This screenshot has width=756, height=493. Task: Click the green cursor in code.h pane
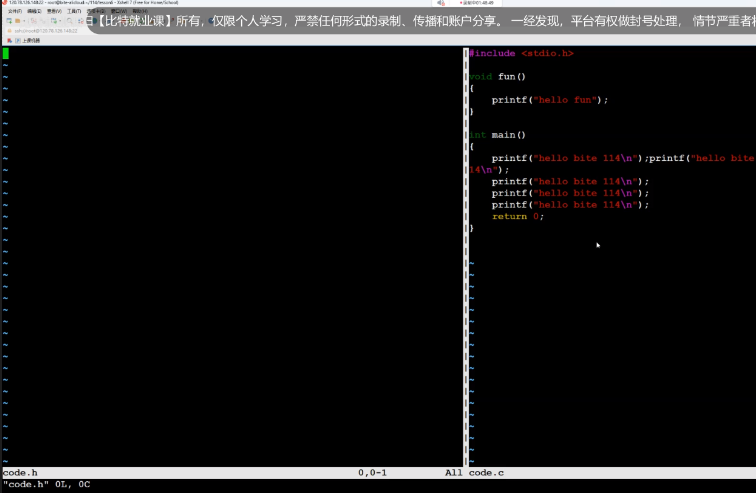(x=5, y=53)
